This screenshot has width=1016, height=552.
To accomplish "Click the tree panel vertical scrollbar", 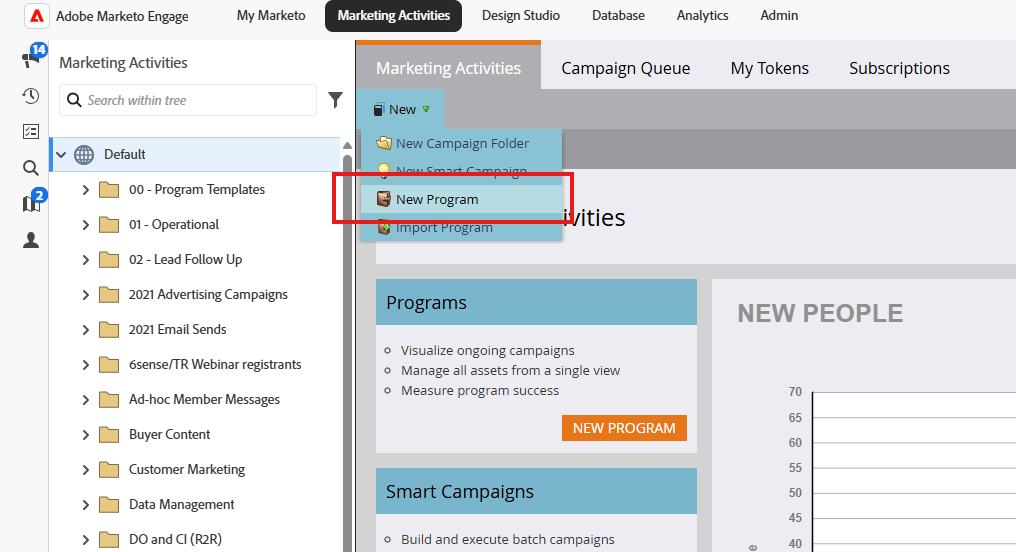I will [347, 353].
